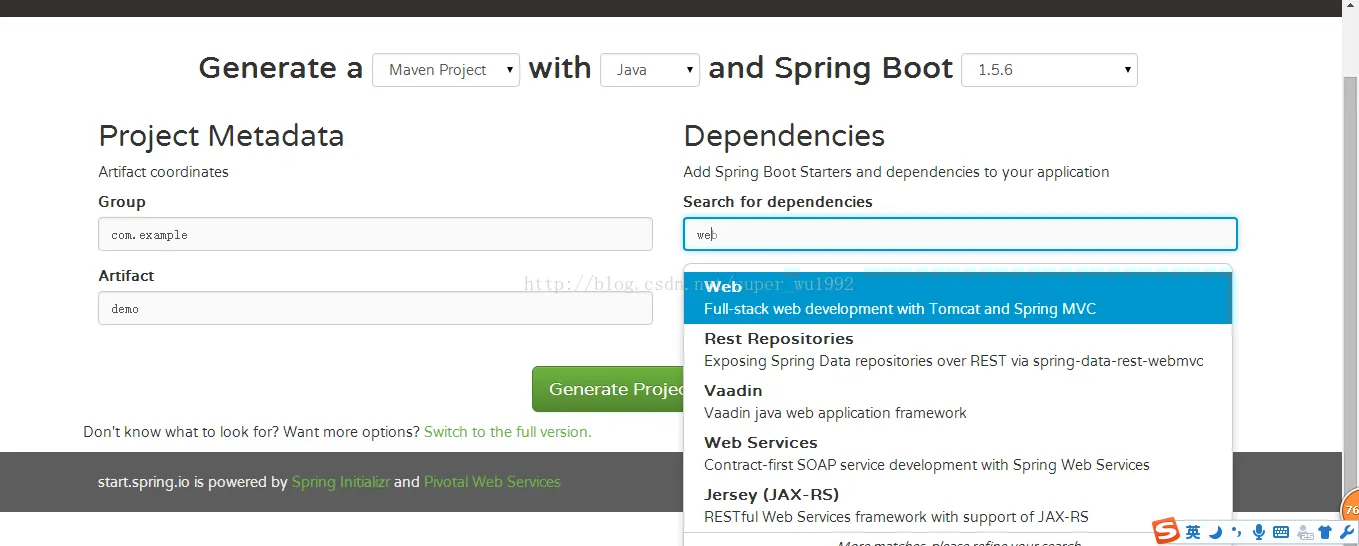Click the Artifact input field demo
This screenshot has width=1359, height=546.
pyautogui.click(x=375, y=308)
